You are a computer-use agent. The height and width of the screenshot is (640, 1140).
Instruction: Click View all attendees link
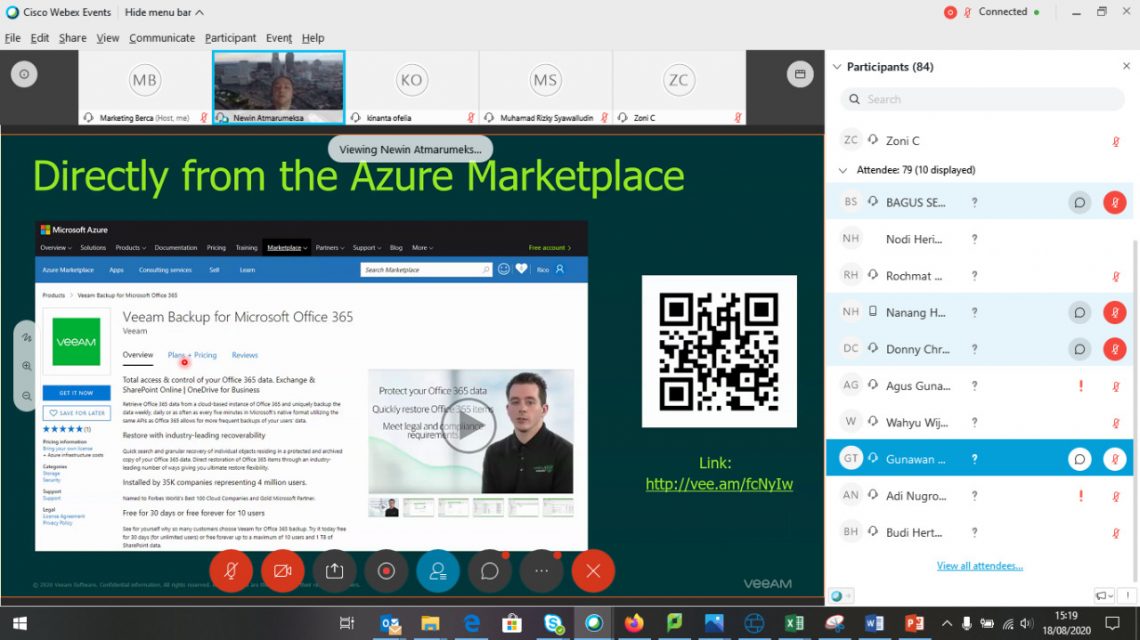[979, 566]
